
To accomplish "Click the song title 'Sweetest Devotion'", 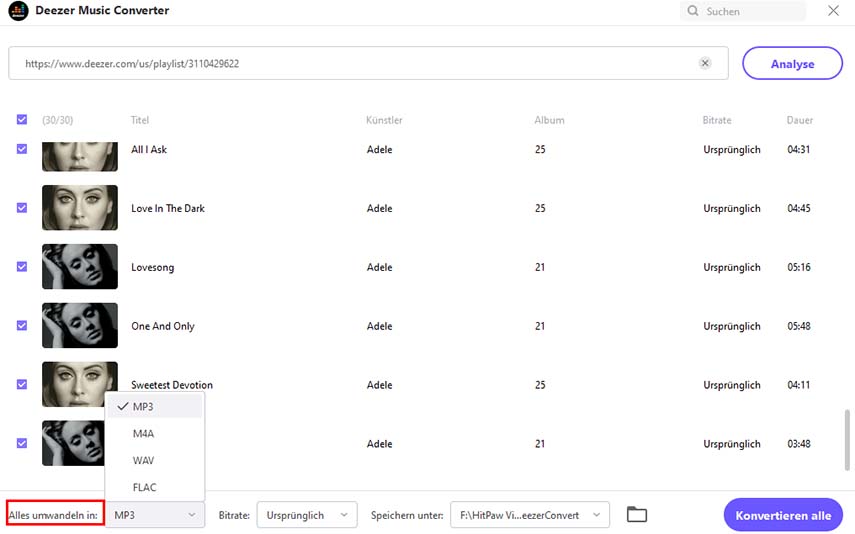I will point(172,385).
